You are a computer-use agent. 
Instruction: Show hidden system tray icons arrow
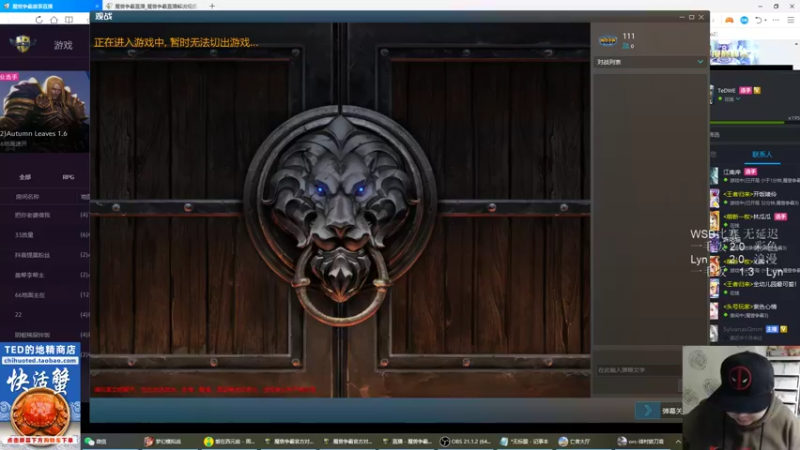678,441
